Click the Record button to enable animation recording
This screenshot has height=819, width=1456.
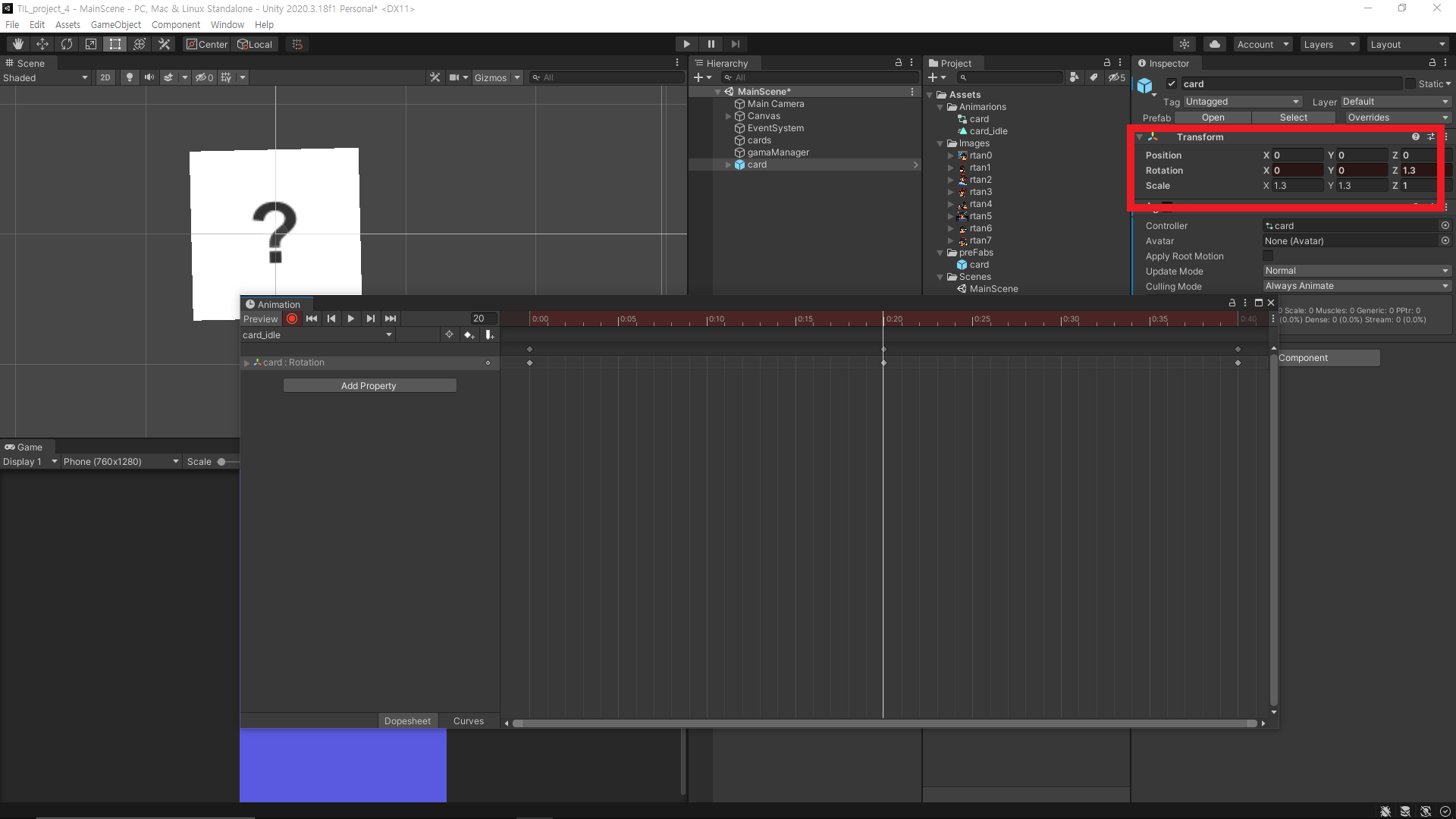pos(291,318)
